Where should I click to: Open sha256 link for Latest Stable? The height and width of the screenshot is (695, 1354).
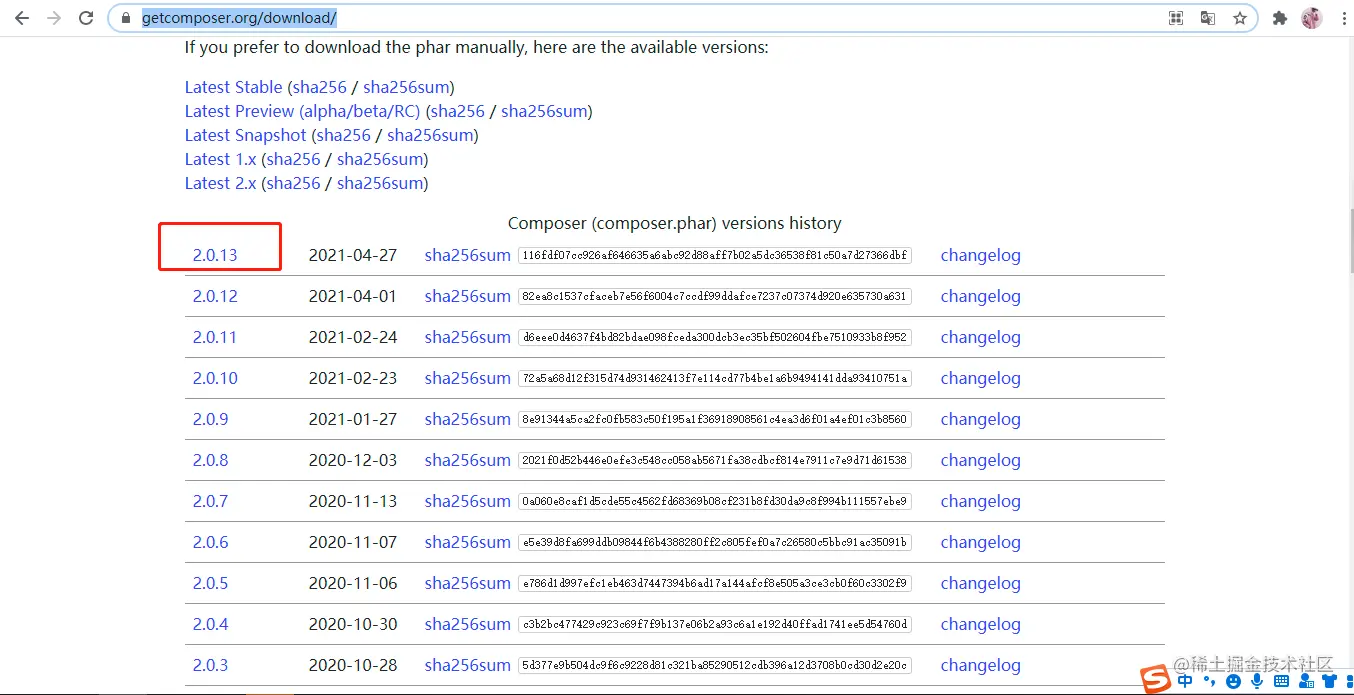pyautogui.click(x=320, y=87)
